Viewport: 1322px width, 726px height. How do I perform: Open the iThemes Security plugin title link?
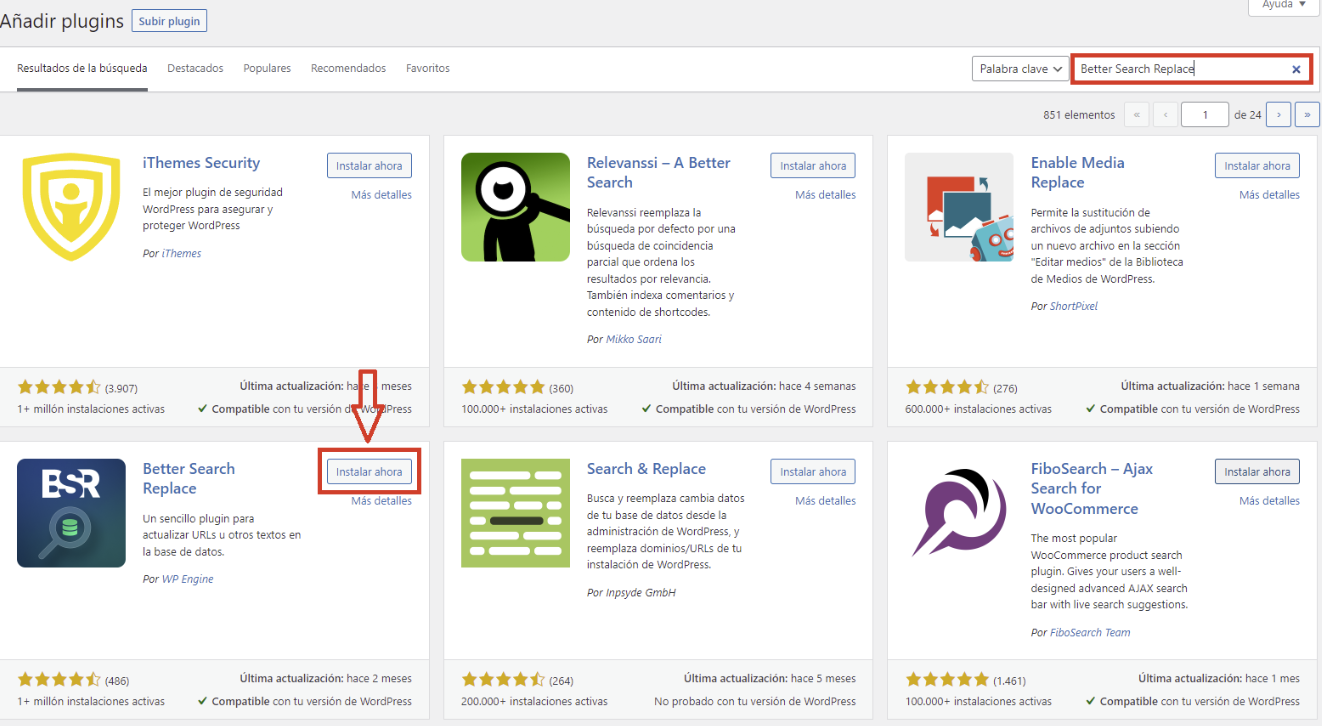tap(201, 163)
